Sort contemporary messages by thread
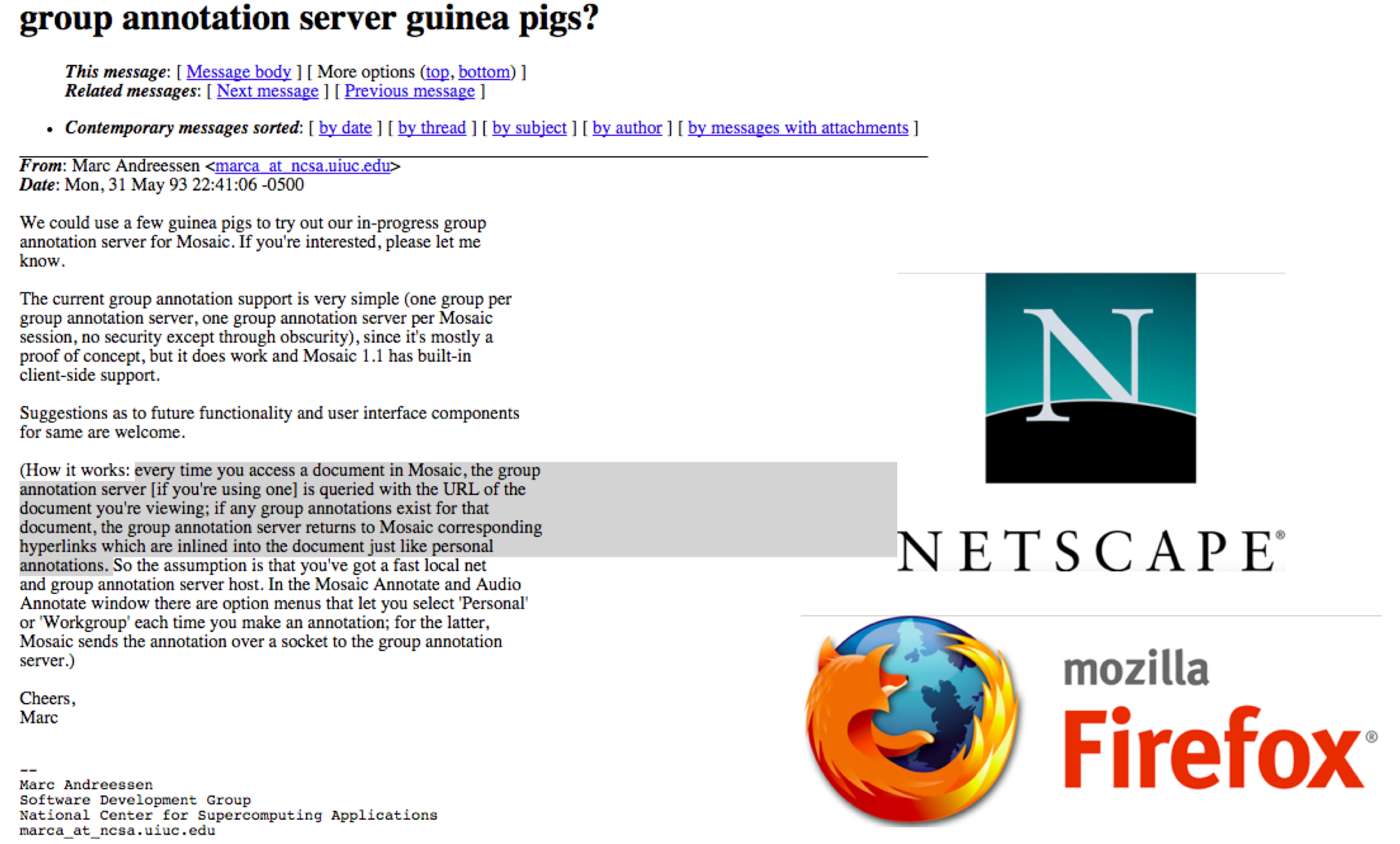 432,128
